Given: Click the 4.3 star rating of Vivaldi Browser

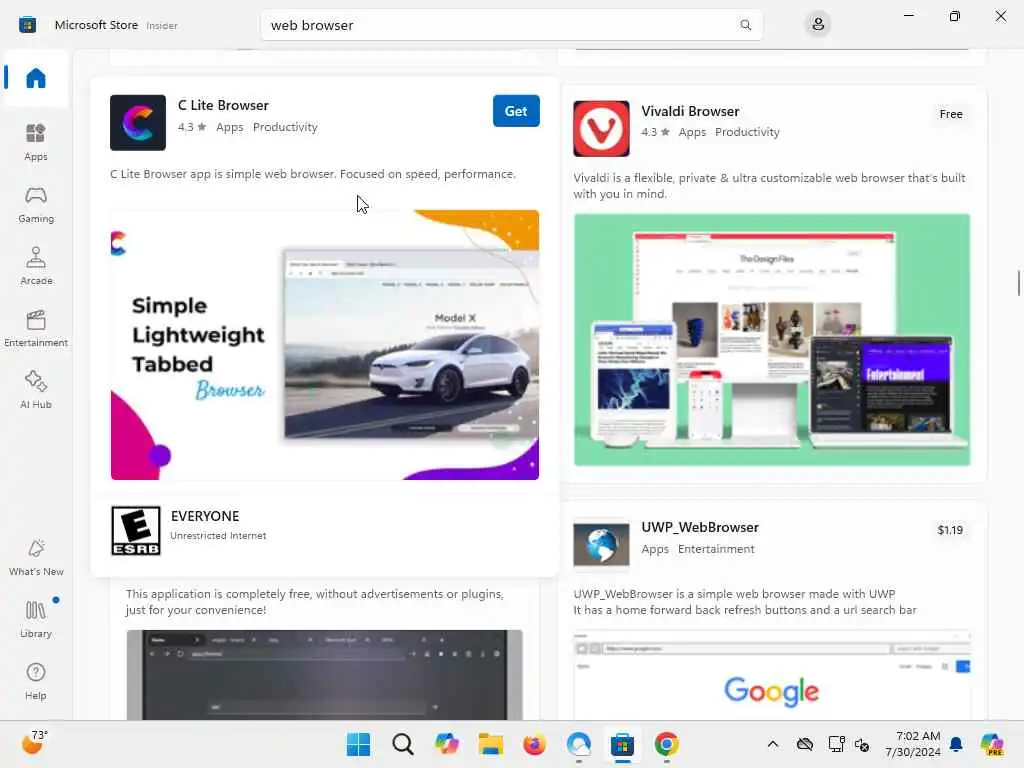Looking at the screenshot, I should 655,132.
